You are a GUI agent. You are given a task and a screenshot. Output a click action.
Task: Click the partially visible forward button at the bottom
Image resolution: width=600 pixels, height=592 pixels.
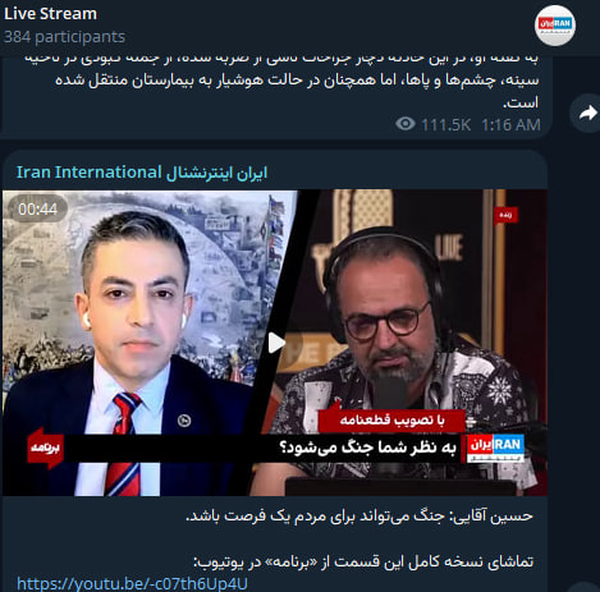tap(587, 587)
